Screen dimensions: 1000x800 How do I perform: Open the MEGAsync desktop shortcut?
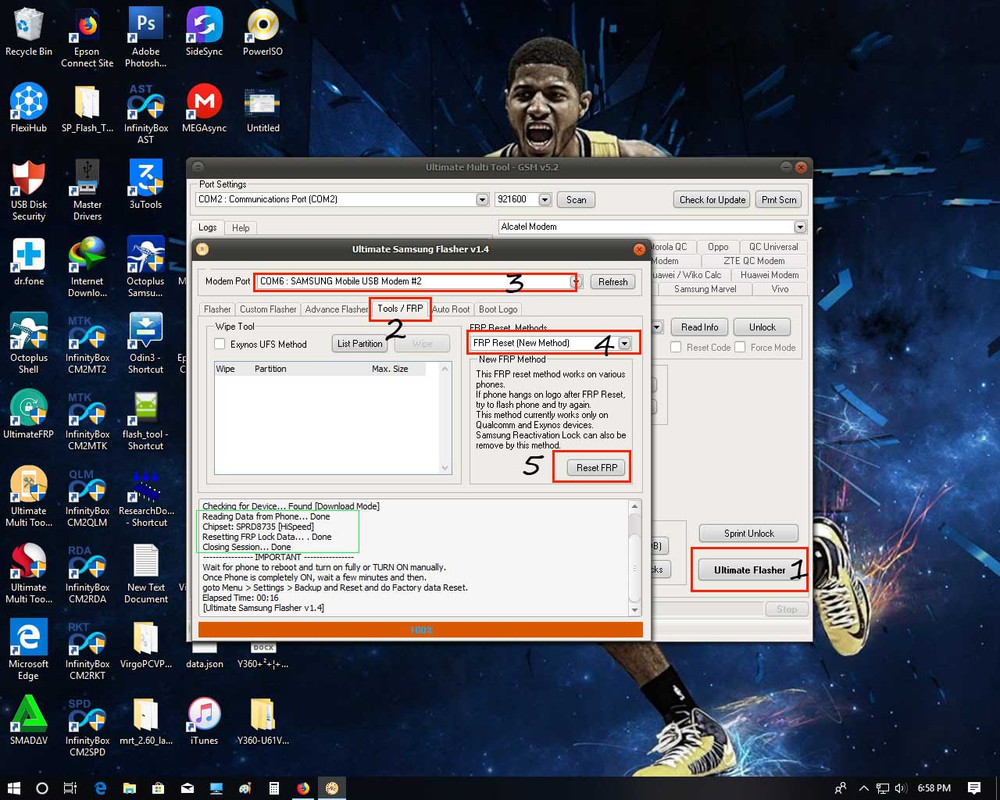[204, 107]
